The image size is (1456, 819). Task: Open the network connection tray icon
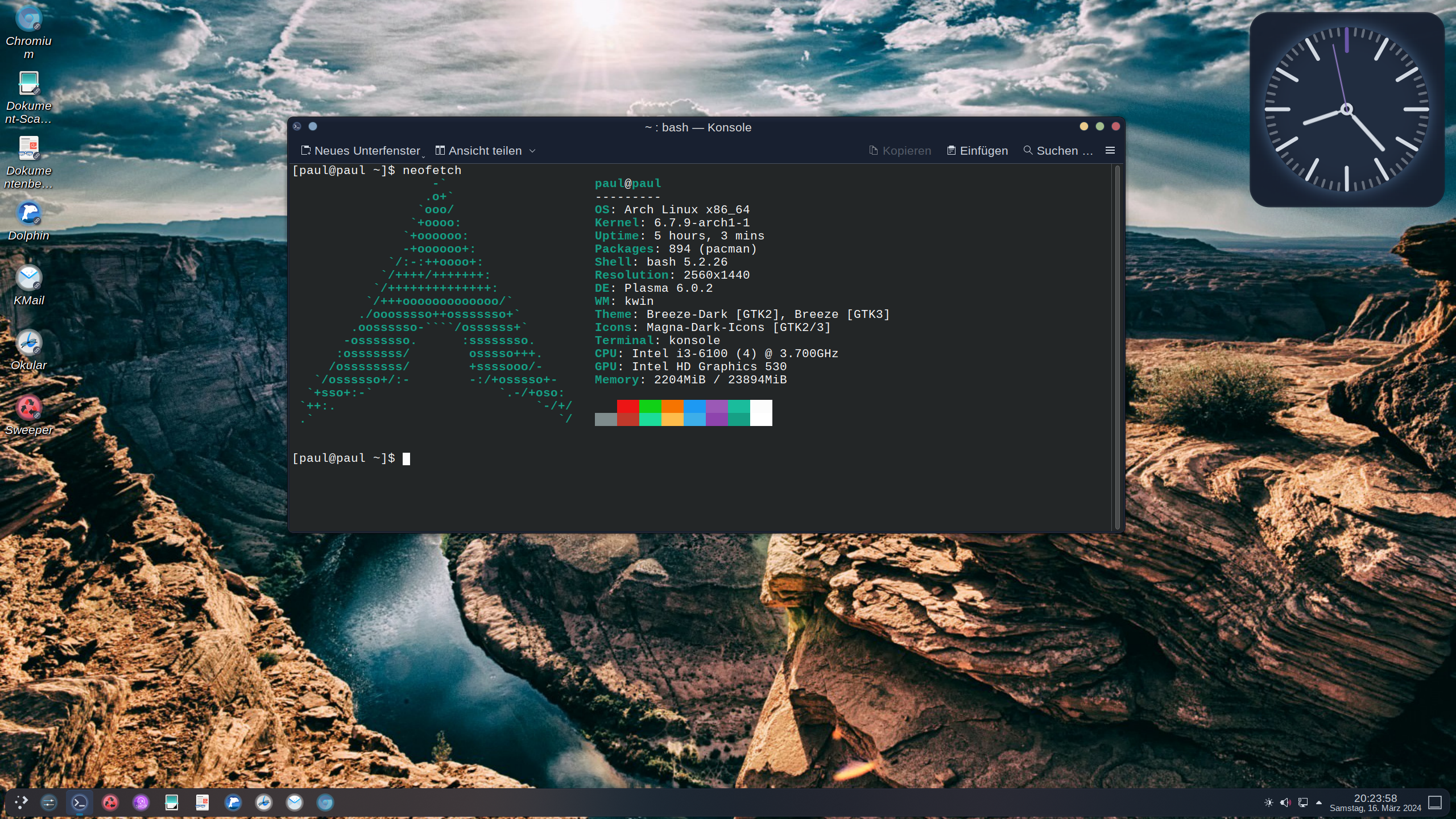[1303, 803]
